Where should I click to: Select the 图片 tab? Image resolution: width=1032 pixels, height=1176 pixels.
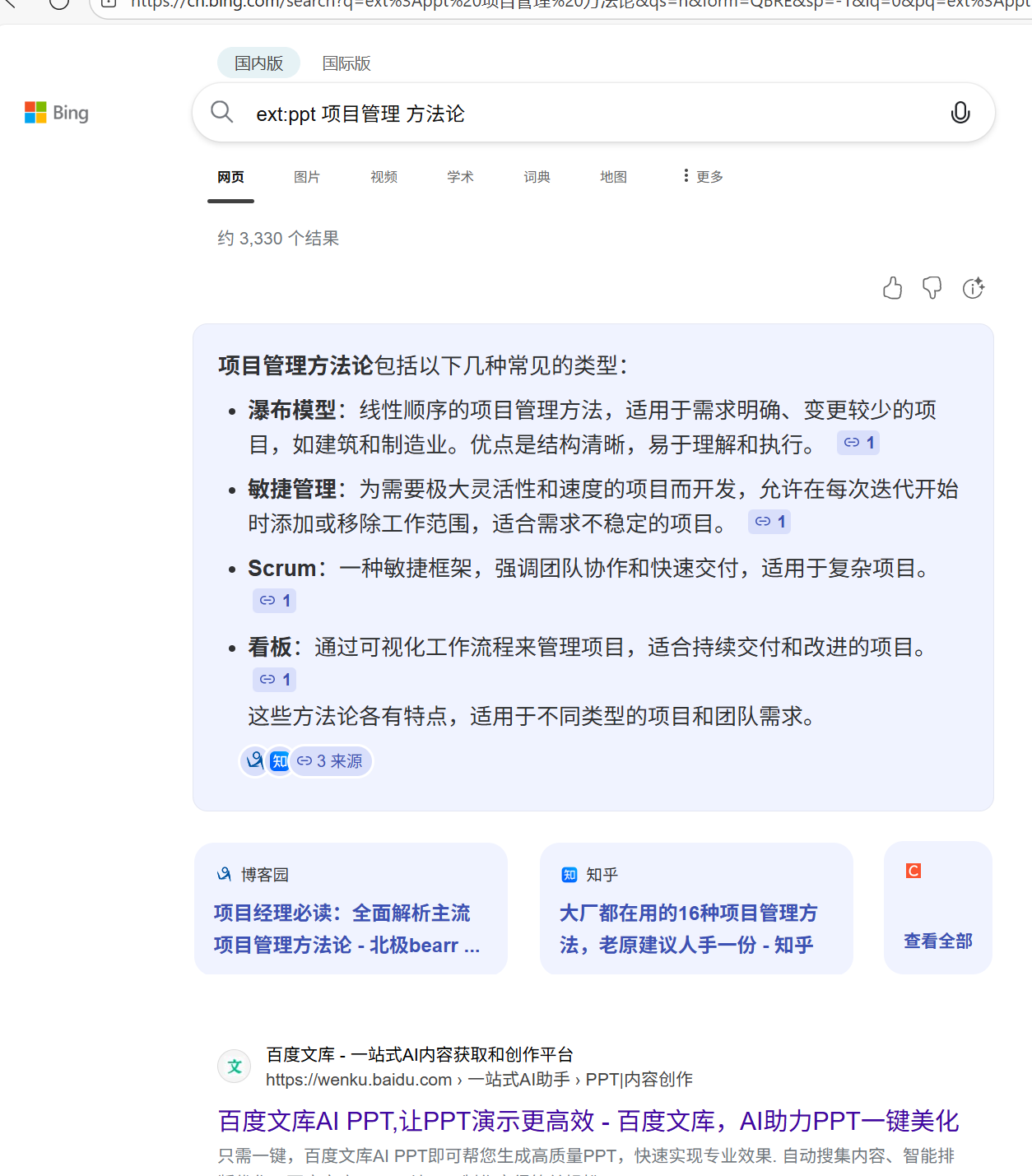click(x=307, y=177)
